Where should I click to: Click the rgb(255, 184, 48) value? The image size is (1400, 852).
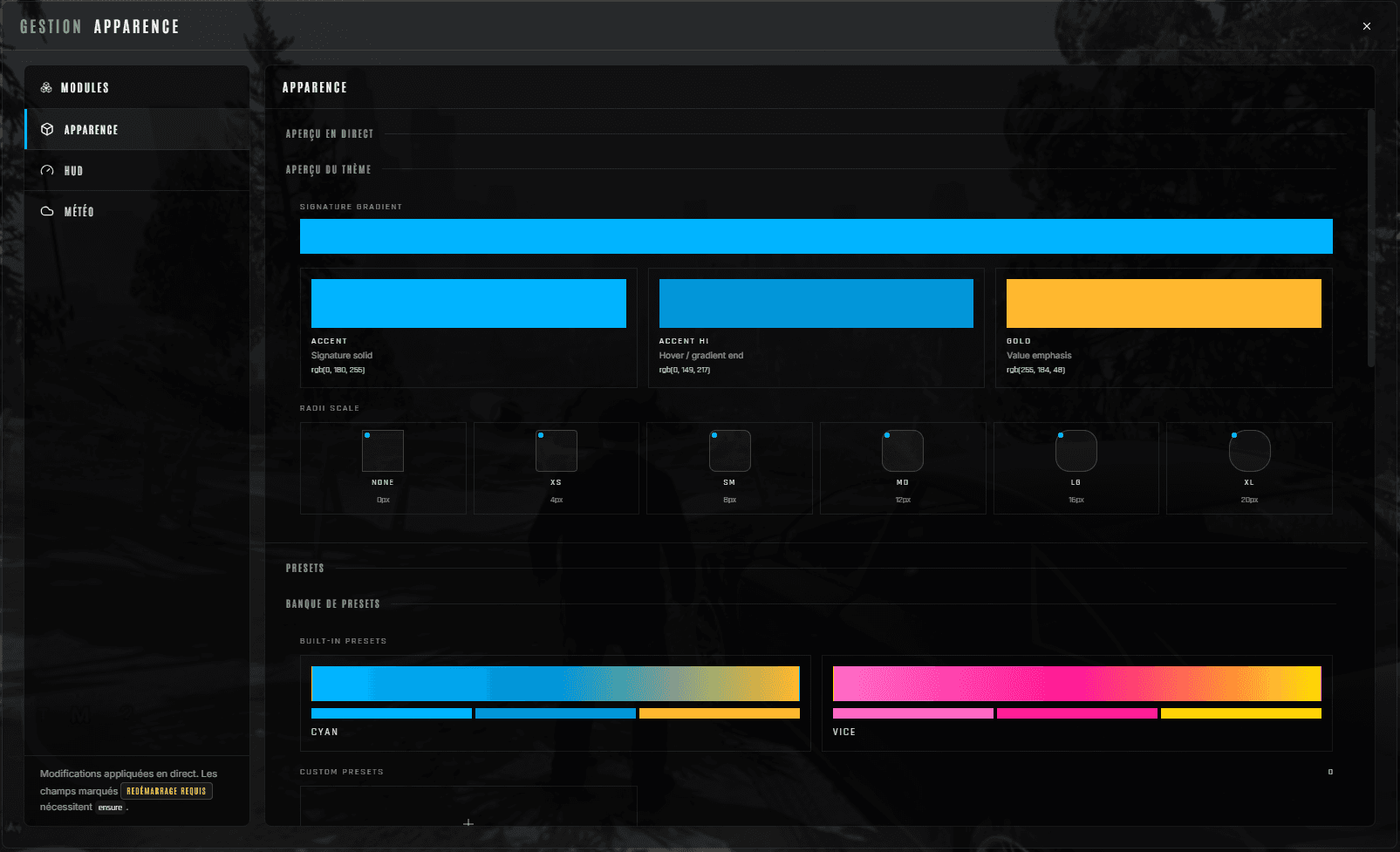1035,370
